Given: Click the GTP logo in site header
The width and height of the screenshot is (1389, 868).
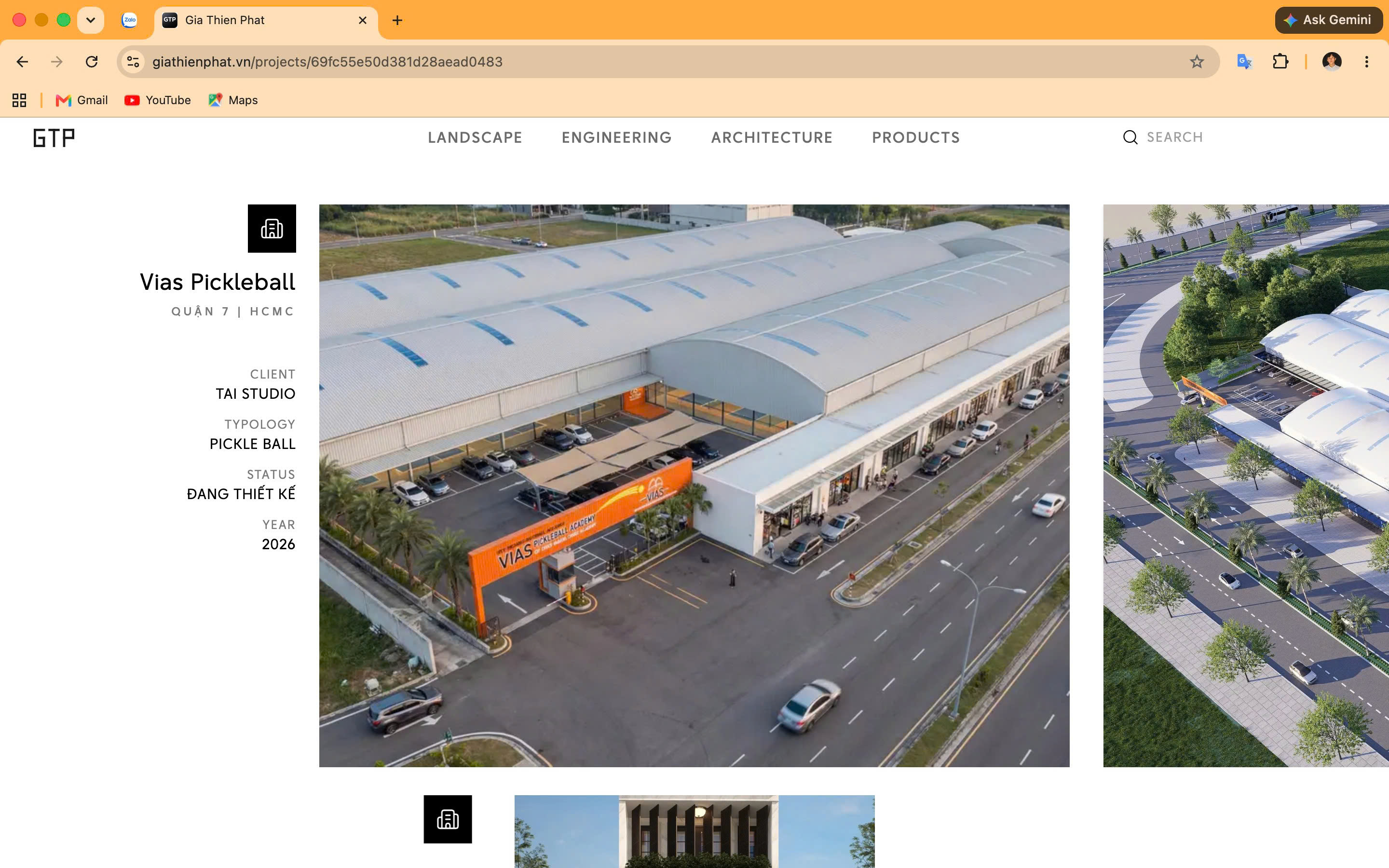Looking at the screenshot, I should tap(54, 138).
